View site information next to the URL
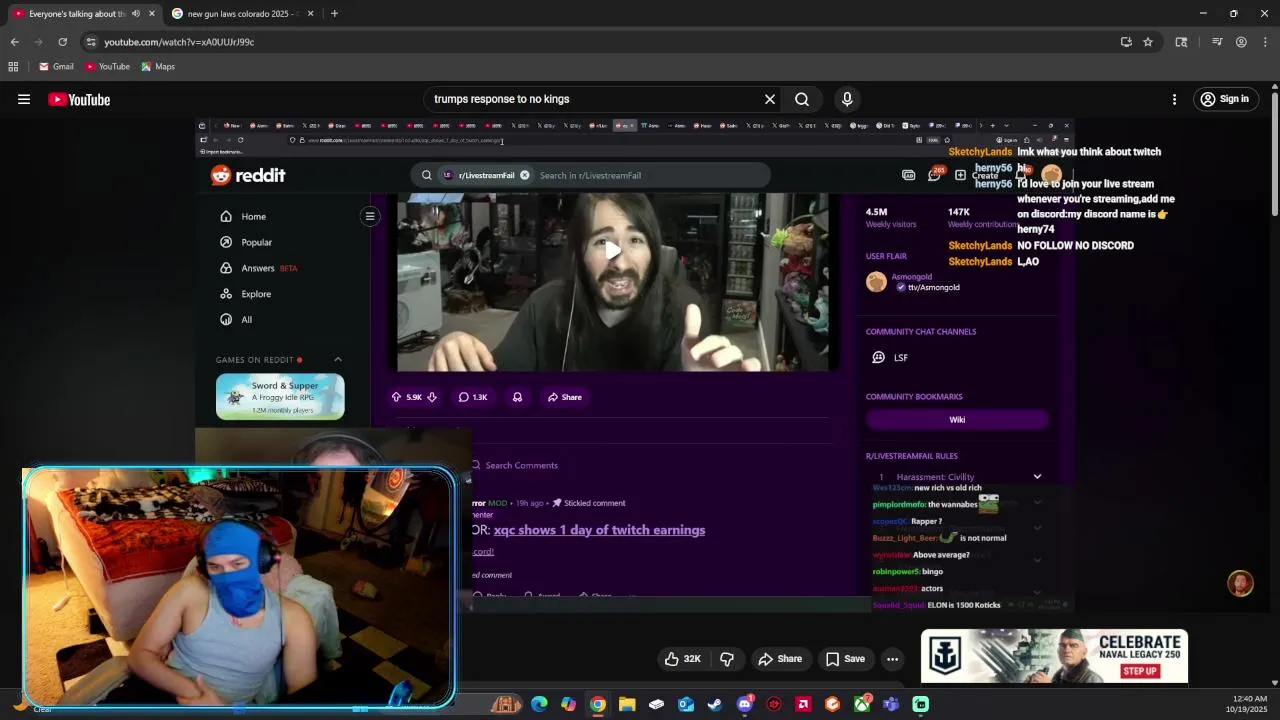This screenshot has height=720, width=1280. tap(91, 42)
